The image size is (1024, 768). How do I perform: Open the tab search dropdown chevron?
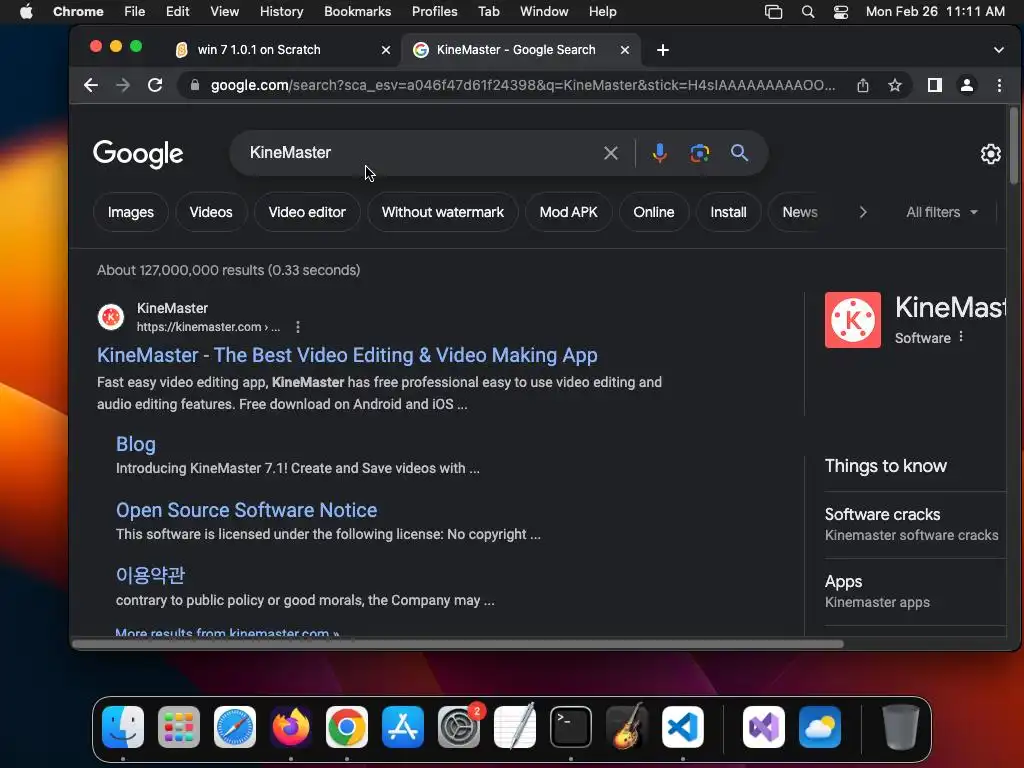pyautogui.click(x=999, y=50)
